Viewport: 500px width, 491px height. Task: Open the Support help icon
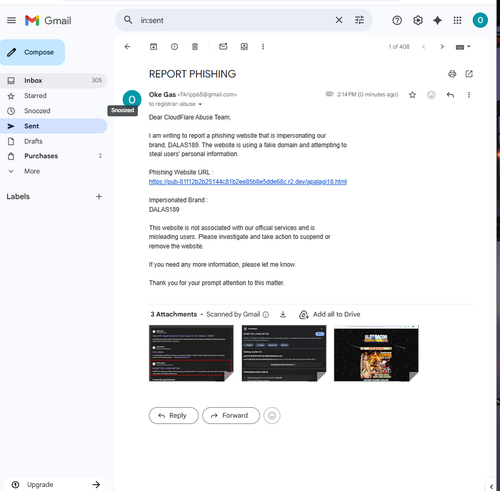pyautogui.click(x=397, y=20)
